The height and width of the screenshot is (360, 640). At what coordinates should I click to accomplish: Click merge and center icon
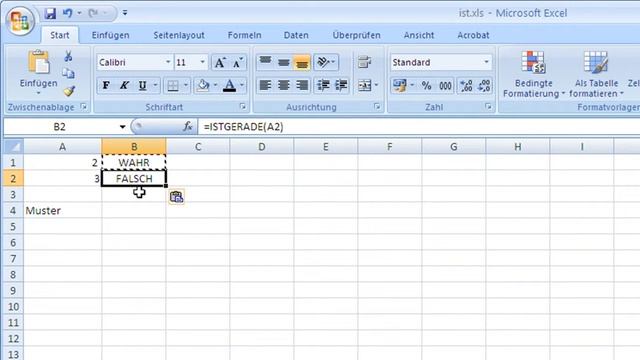[x=364, y=85]
